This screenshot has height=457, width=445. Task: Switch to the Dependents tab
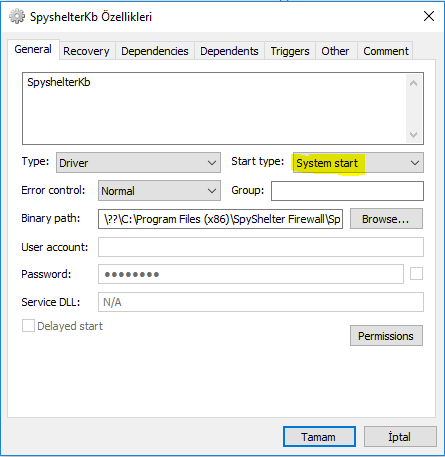[x=229, y=51]
